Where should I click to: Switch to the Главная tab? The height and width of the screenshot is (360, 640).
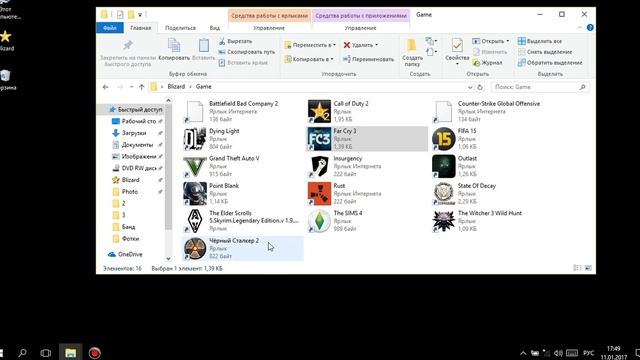(140, 28)
